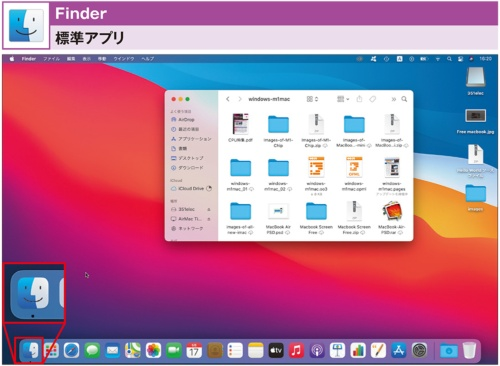Open System Preferences from the Dock
The width and height of the screenshot is (500, 366).
(419, 350)
